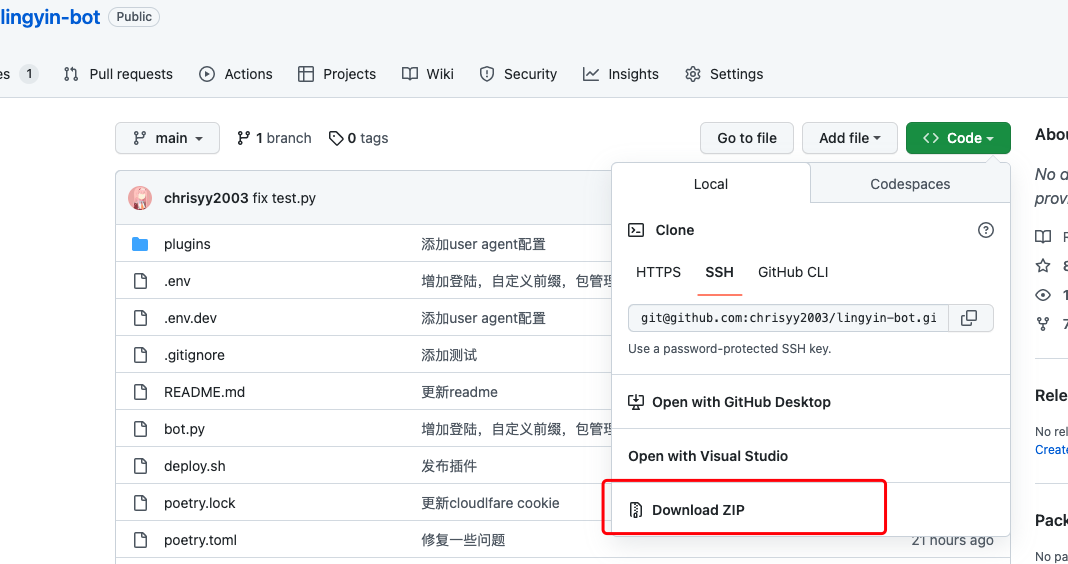Open the 更新cloudlfare cookie commit message

pos(490,503)
